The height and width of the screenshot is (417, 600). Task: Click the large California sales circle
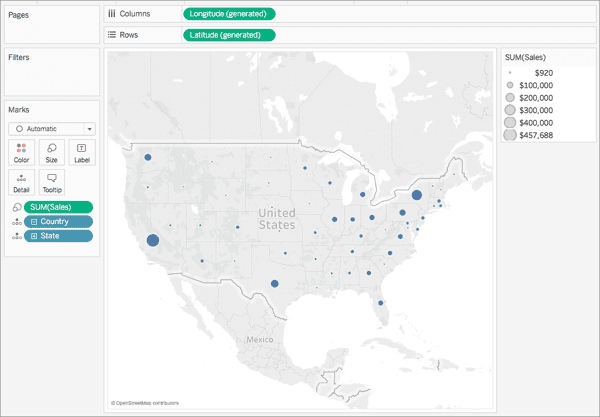pos(153,240)
